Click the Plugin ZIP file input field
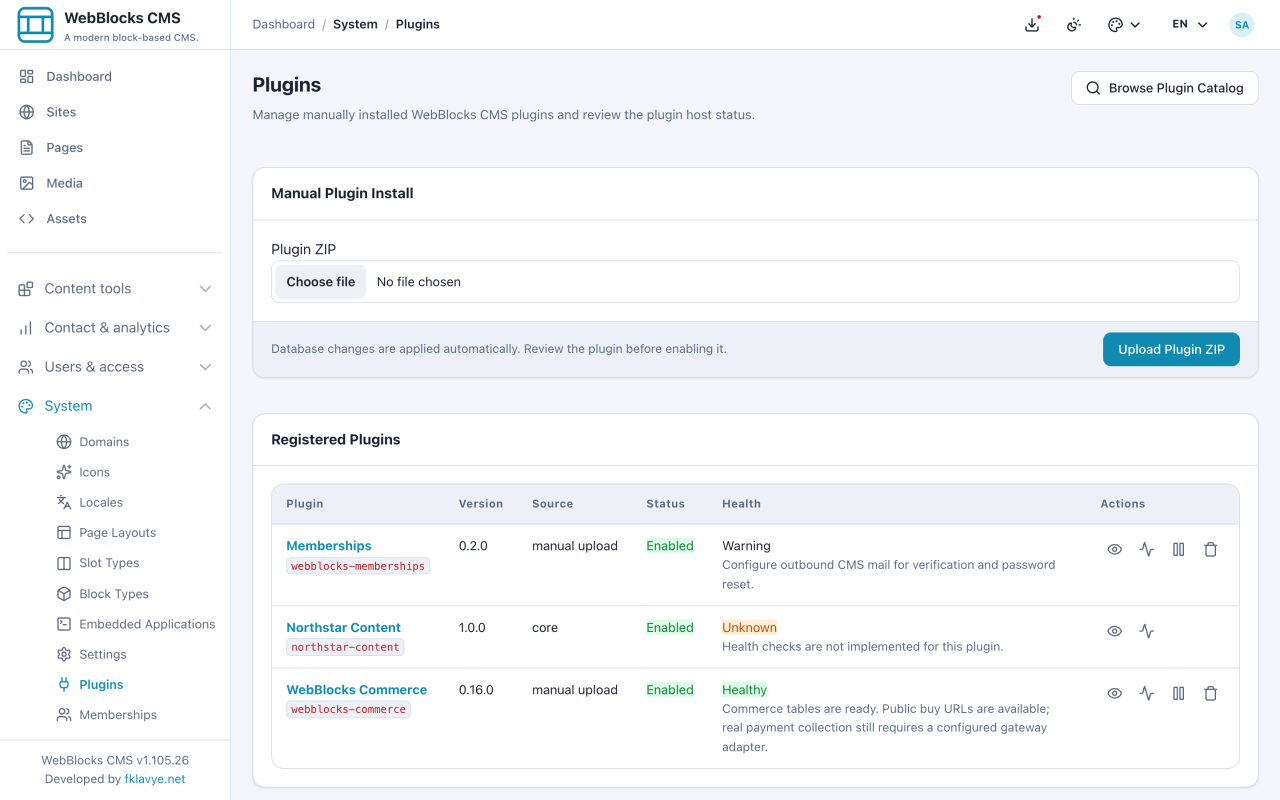The image size is (1280, 800). point(755,282)
